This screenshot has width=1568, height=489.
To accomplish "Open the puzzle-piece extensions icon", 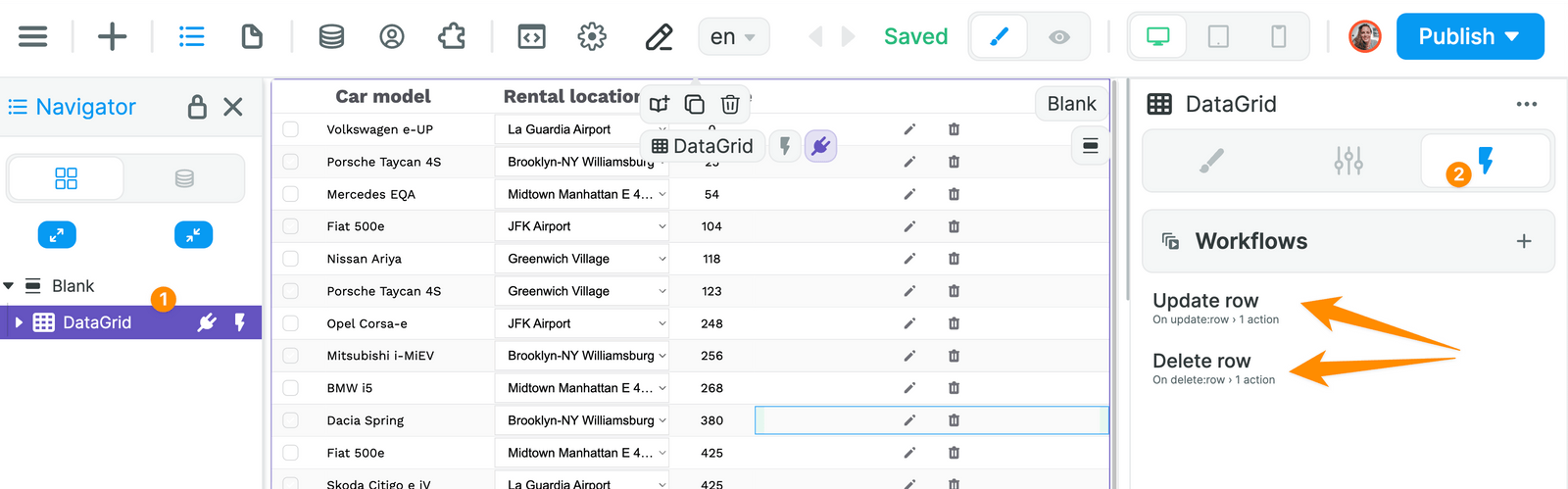I will point(452,37).
